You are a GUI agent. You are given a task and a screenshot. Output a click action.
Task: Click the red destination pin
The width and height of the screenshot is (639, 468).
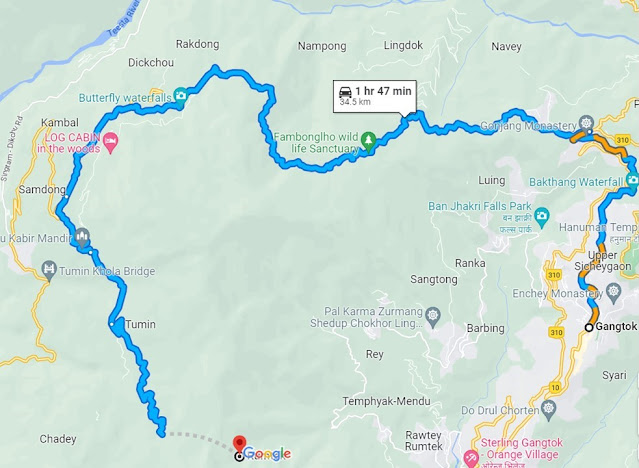point(239,444)
